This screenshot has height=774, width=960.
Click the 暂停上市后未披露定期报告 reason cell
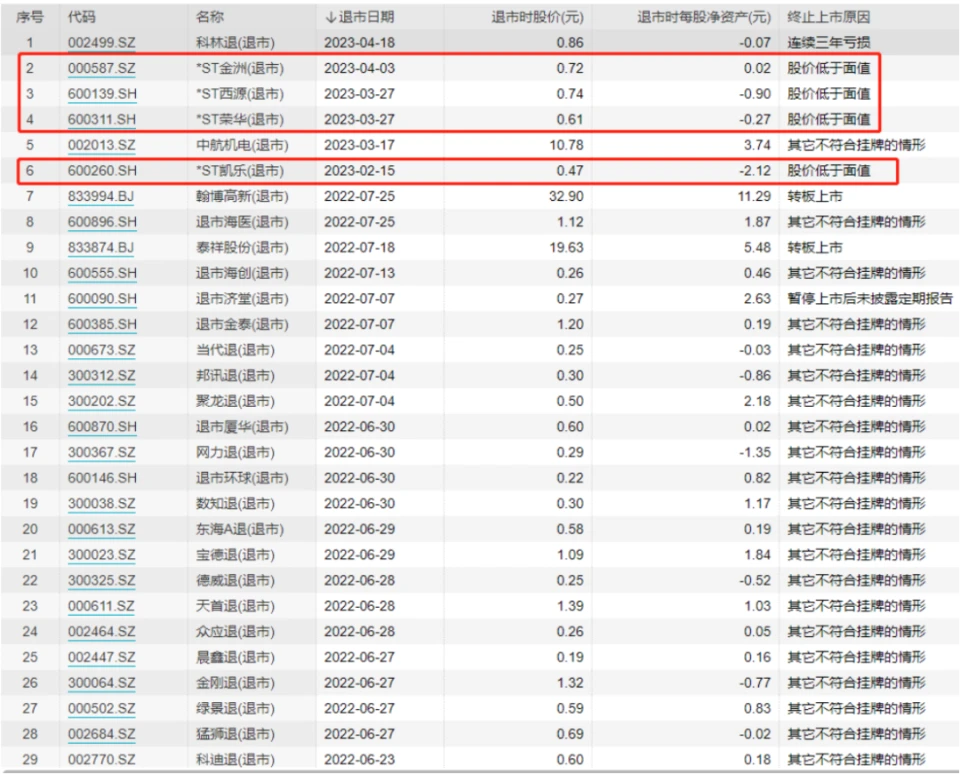coord(866,299)
